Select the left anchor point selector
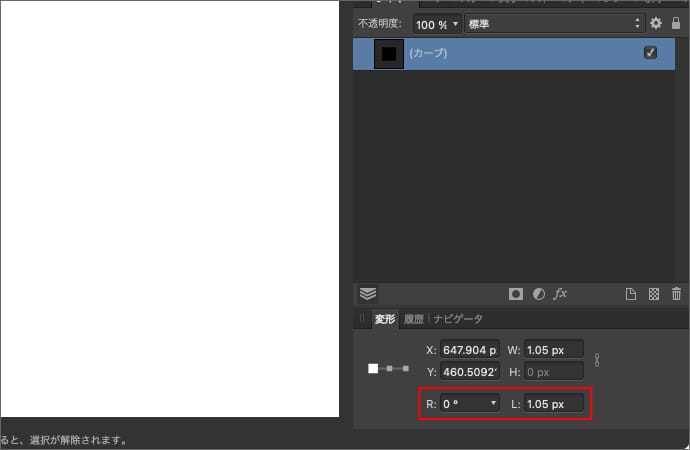Viewport: 690px width, 450px height. 373,369
